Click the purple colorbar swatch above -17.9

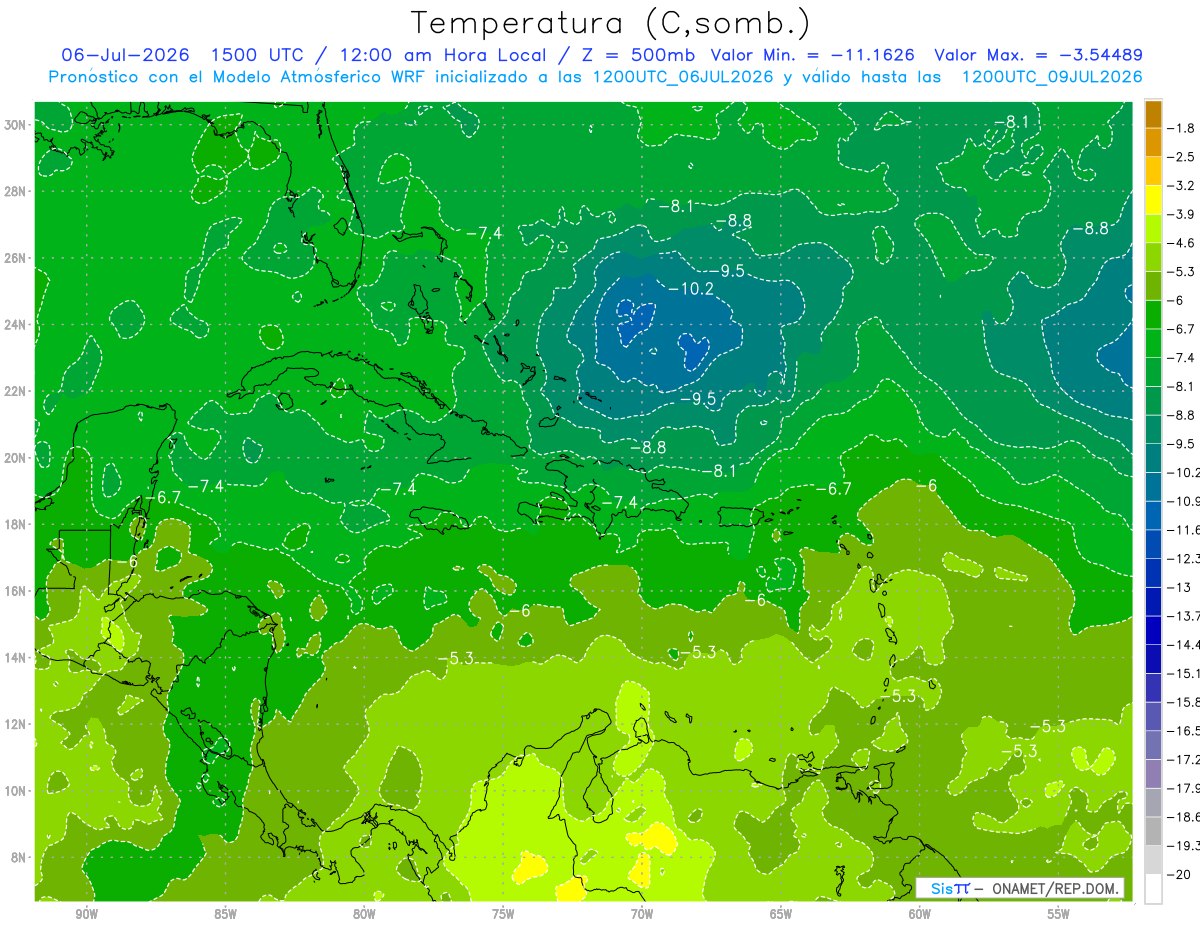pos(1153,774)
